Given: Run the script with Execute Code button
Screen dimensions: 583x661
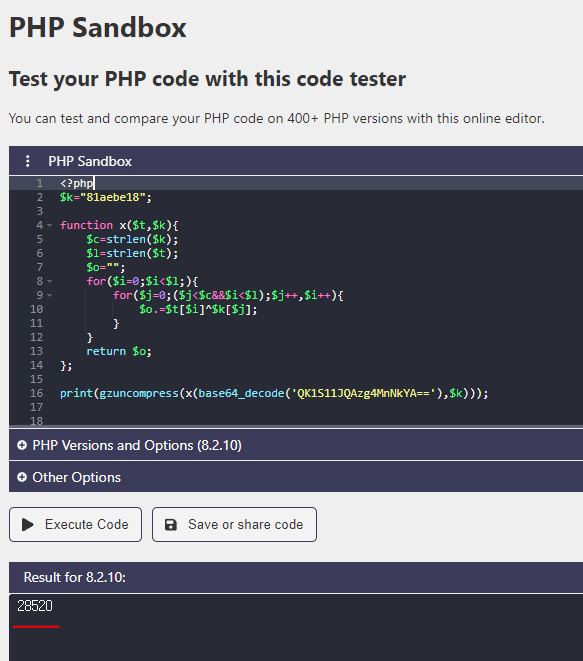Looking at the screenshot, I should [75, 524].
